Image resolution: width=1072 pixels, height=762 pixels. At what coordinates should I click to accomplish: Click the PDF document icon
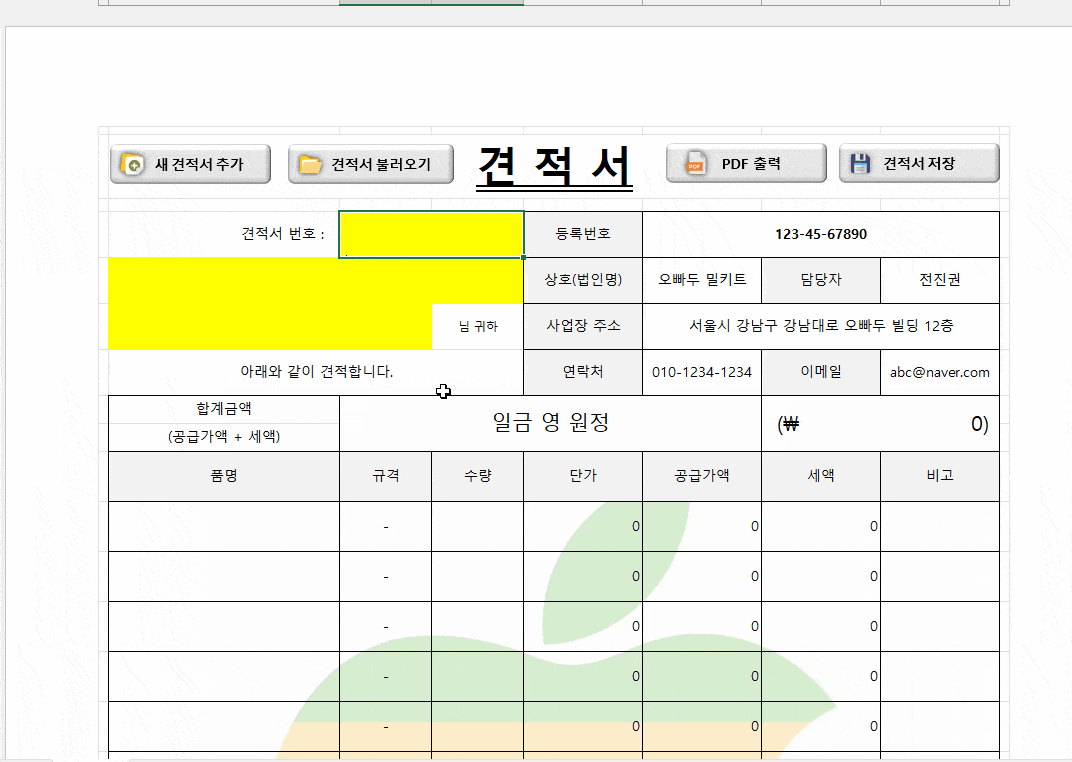coord(695,164)
